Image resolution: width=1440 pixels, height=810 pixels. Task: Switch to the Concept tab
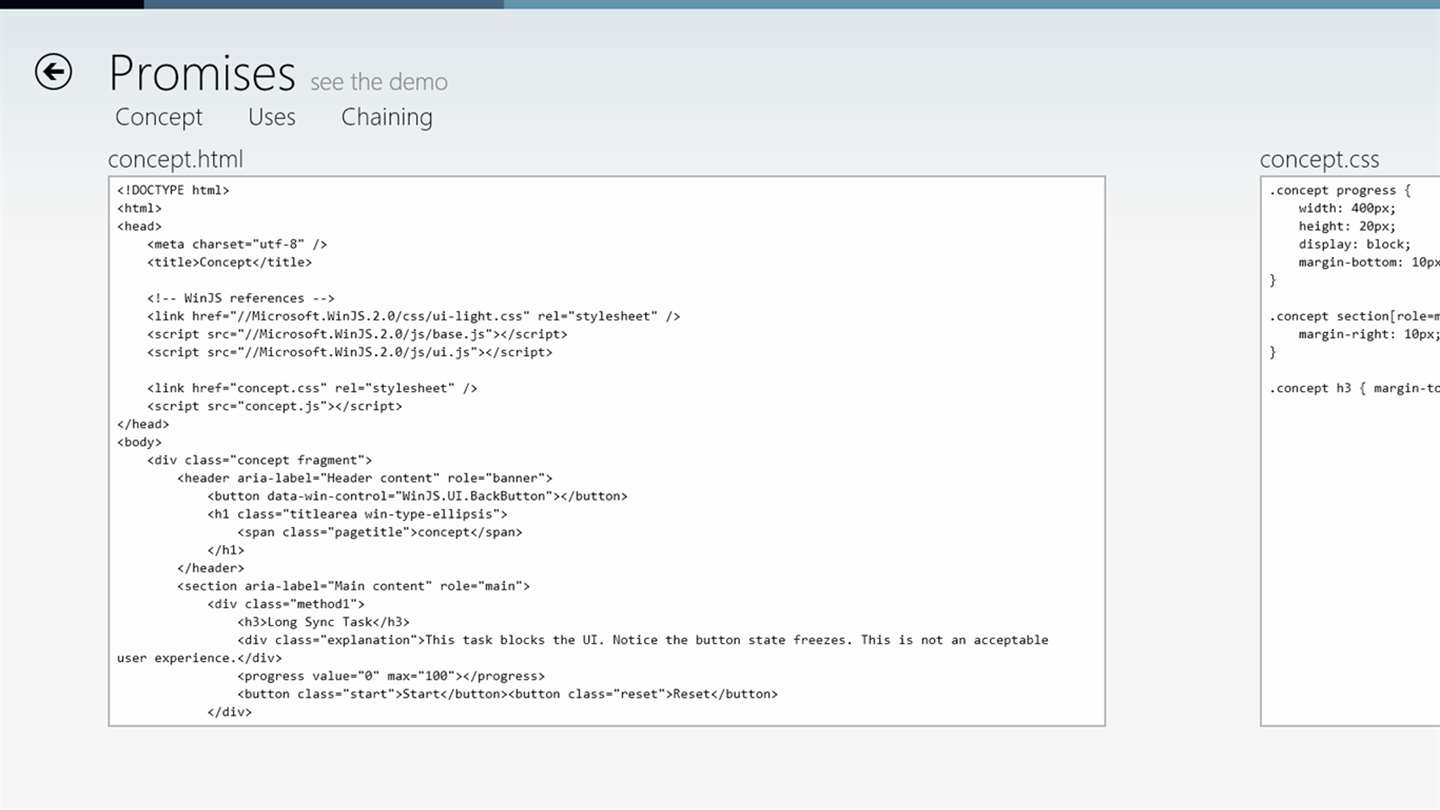point(159,117)
